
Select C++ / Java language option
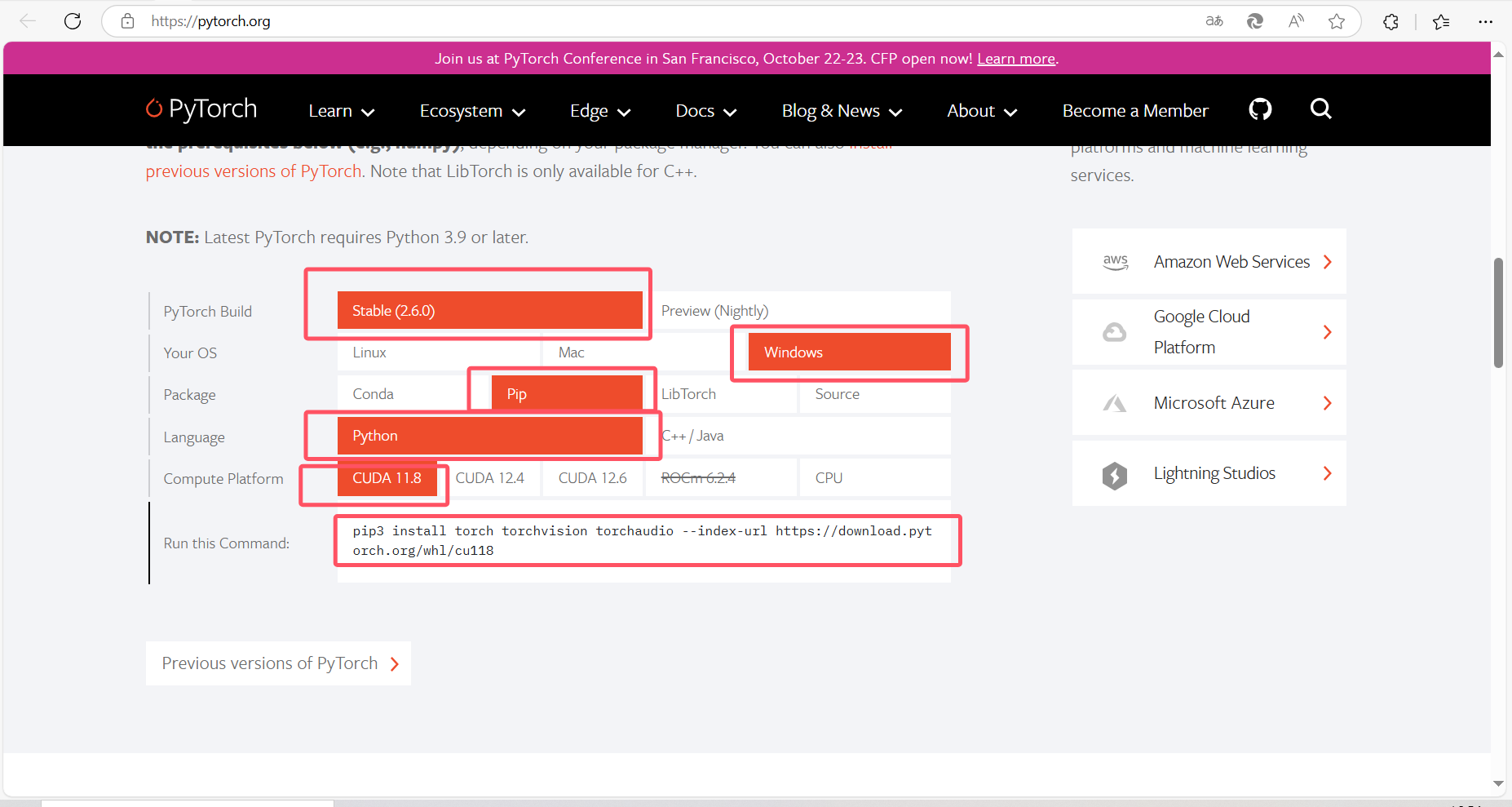pyautogui.click(x=798, y=436)
